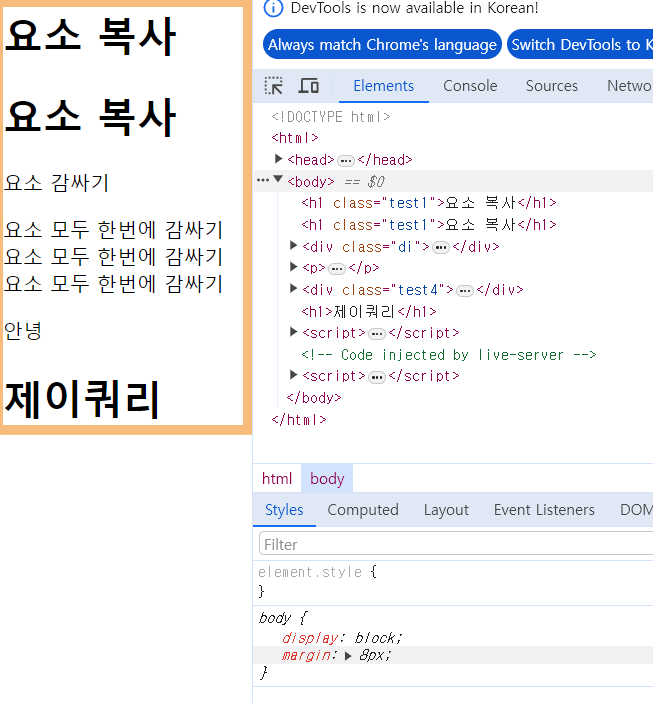The image size is (653, 703).
Task: Click ellipsis badge in first script element
Action: [377, 334]
